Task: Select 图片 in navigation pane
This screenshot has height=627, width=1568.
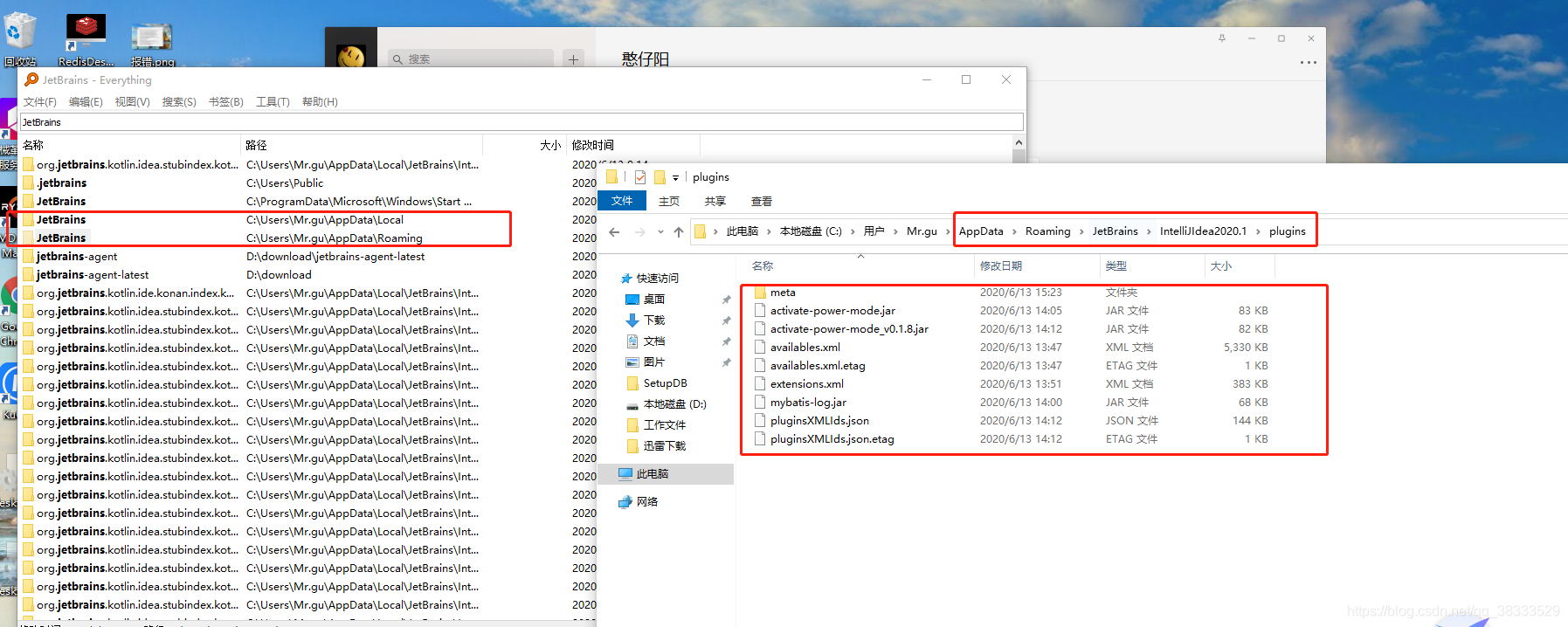Action: click(654, 362)
